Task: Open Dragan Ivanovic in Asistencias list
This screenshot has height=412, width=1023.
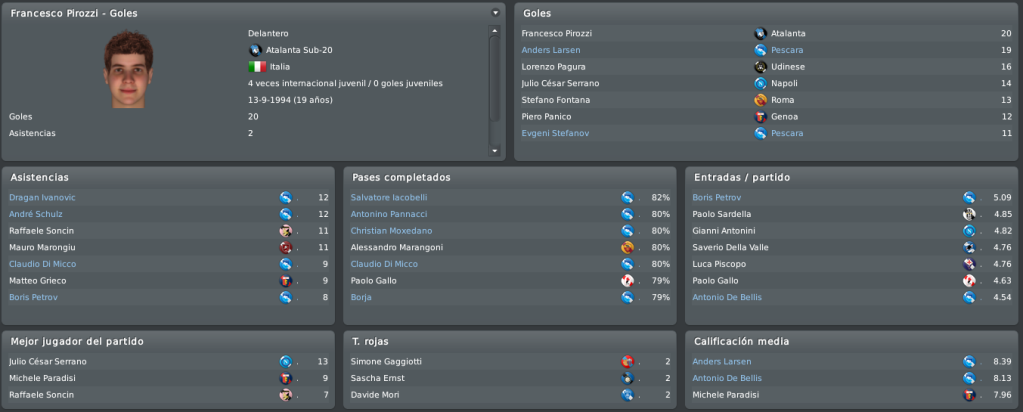Action: (42, 197)
